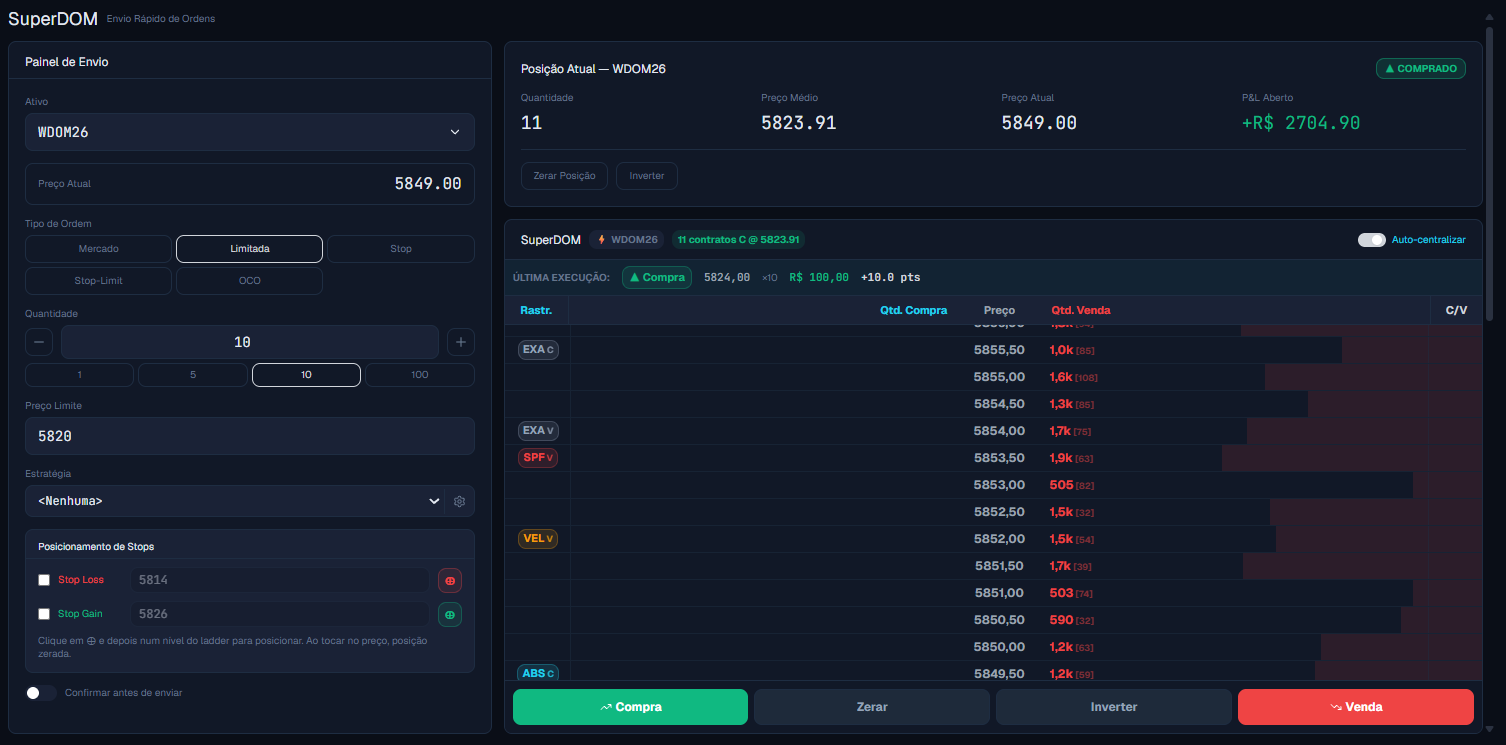Click the C/V column header
The height and width of the screenshot is (745, 1506).
click(1456, 310)
